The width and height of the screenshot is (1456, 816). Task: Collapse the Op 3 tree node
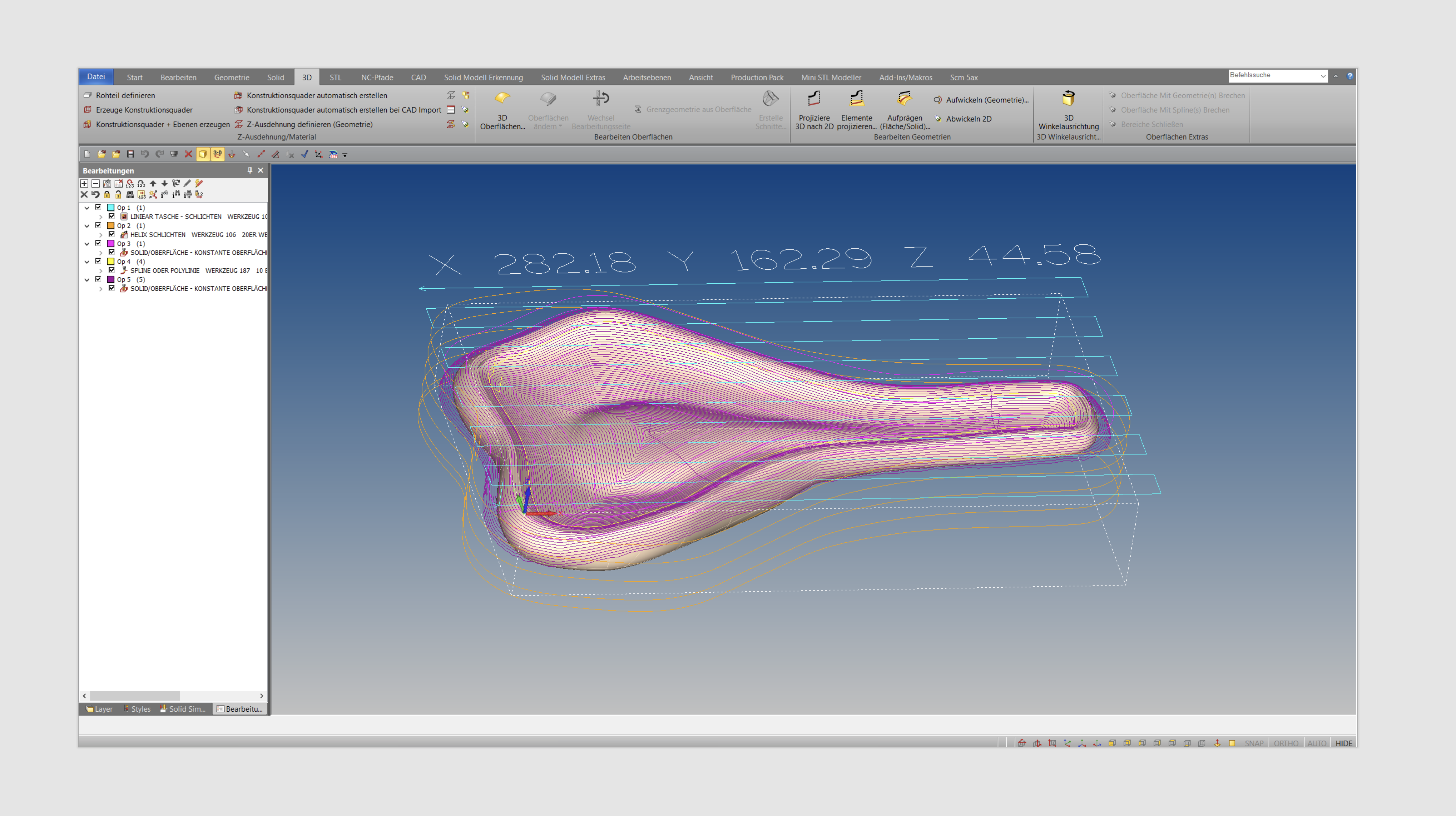87,244
